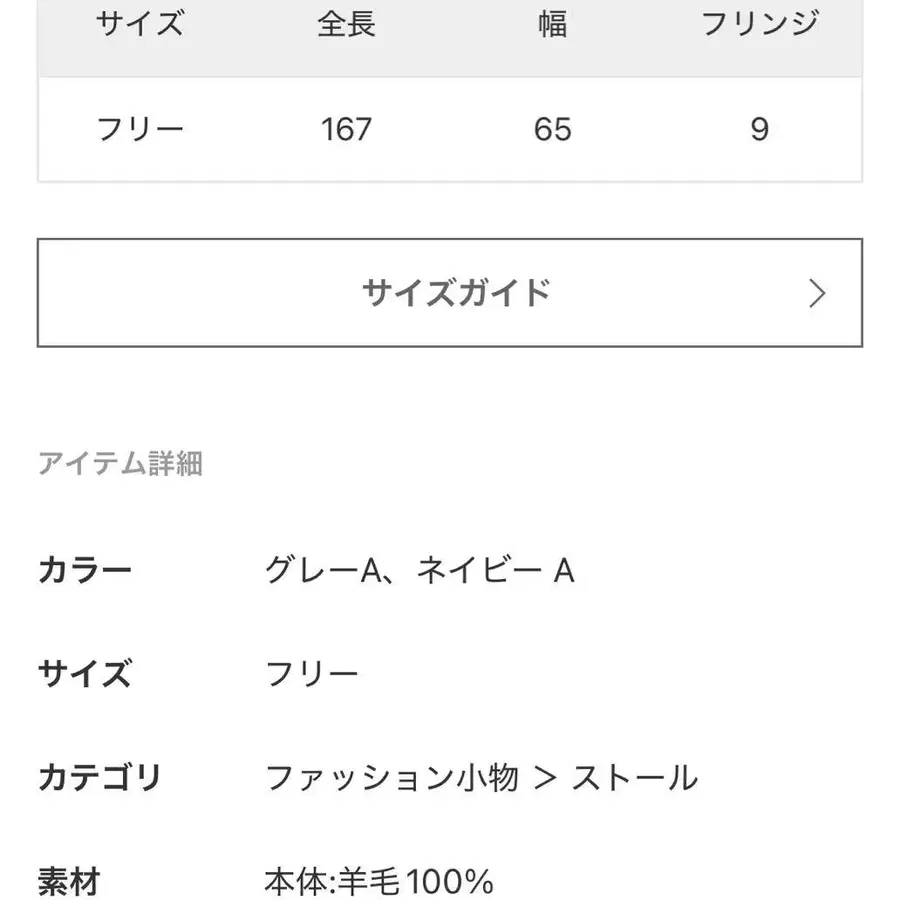
Task: Open the ストール category link
Action: point(634,777)
